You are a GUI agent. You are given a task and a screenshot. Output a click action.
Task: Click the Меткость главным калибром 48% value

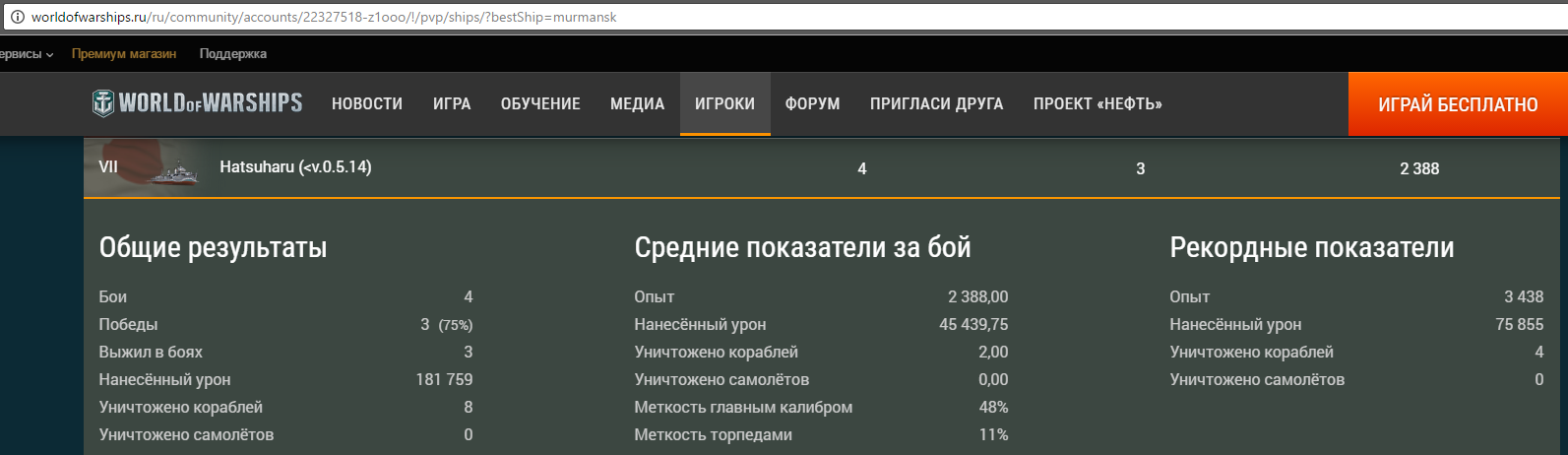[x=993, y=407]
